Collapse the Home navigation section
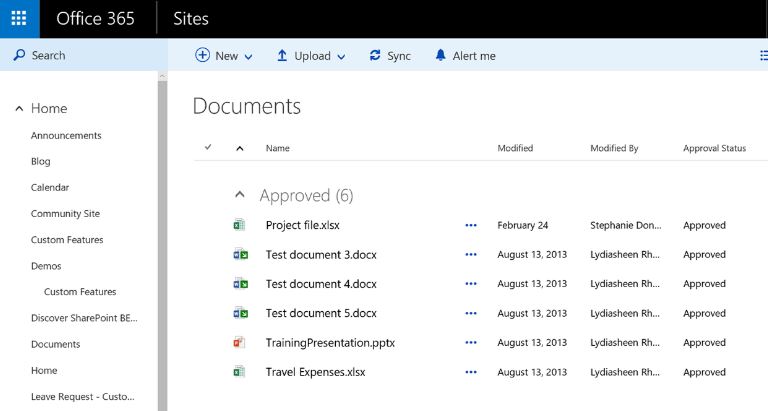 19,109
